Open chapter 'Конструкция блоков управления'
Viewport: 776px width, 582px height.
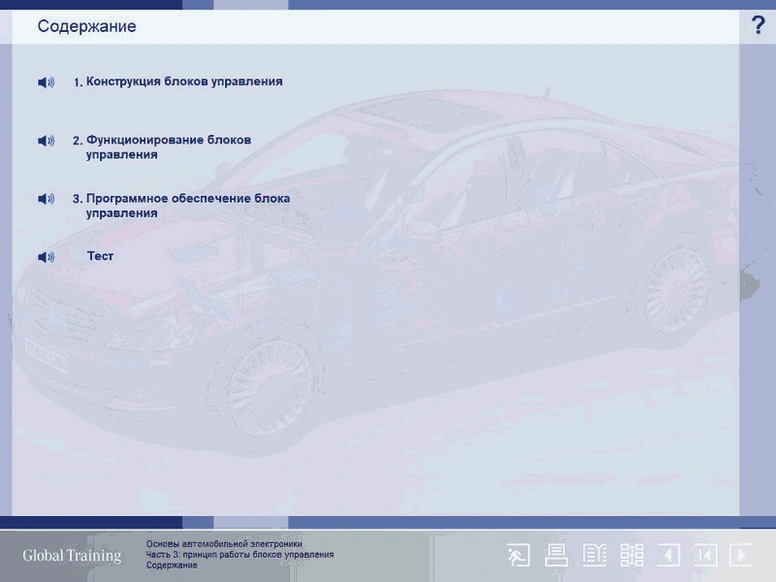coord(184,82)
